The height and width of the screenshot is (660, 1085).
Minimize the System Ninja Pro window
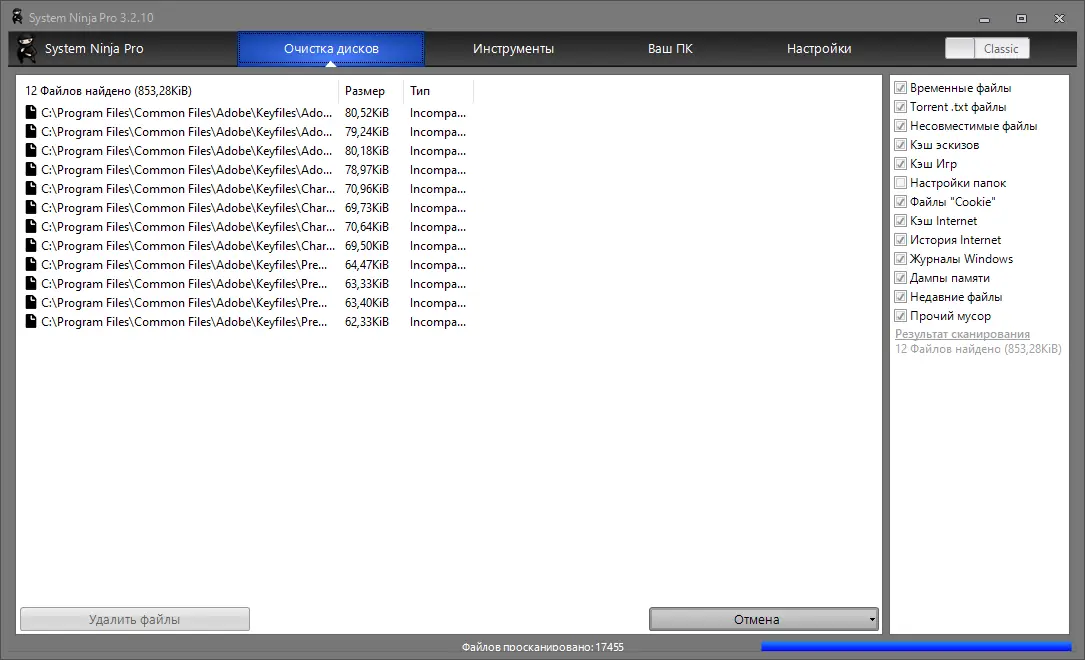[985, 19]
